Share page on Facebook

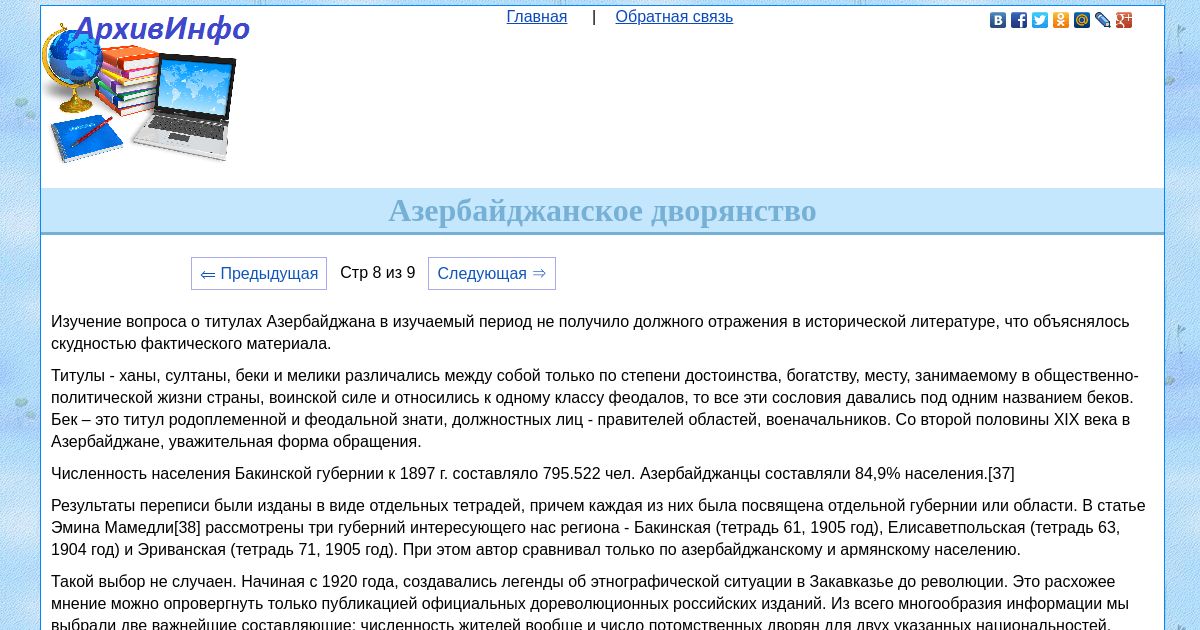coord(1019,20)
